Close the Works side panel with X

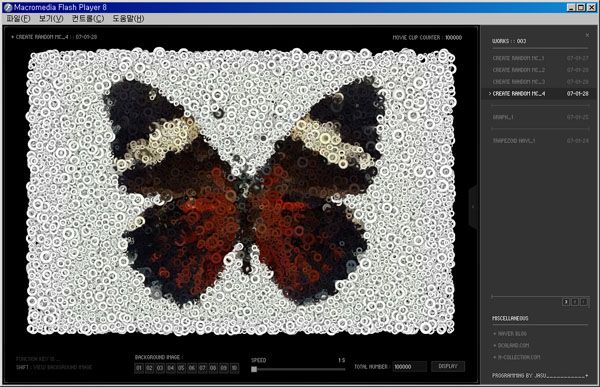click(587, 36)
